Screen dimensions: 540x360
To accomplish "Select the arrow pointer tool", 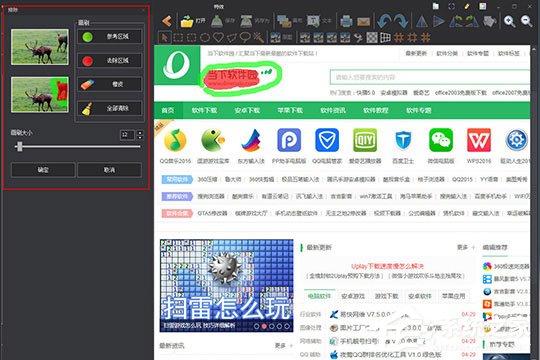I will pyautogui.click(x=164, y=37).
